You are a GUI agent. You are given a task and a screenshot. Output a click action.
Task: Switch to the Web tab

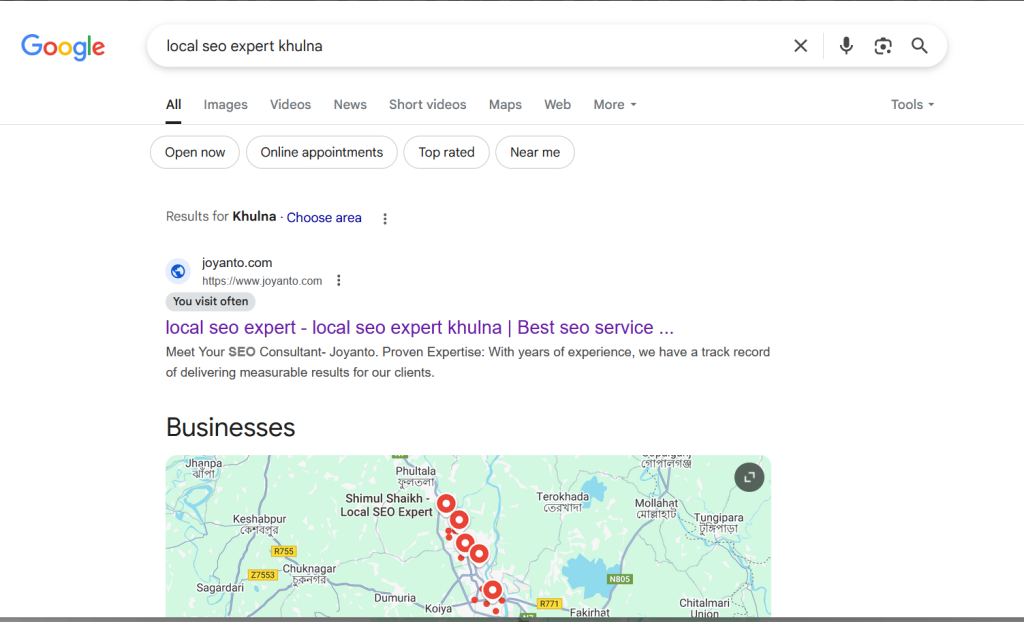pos(557,105)
